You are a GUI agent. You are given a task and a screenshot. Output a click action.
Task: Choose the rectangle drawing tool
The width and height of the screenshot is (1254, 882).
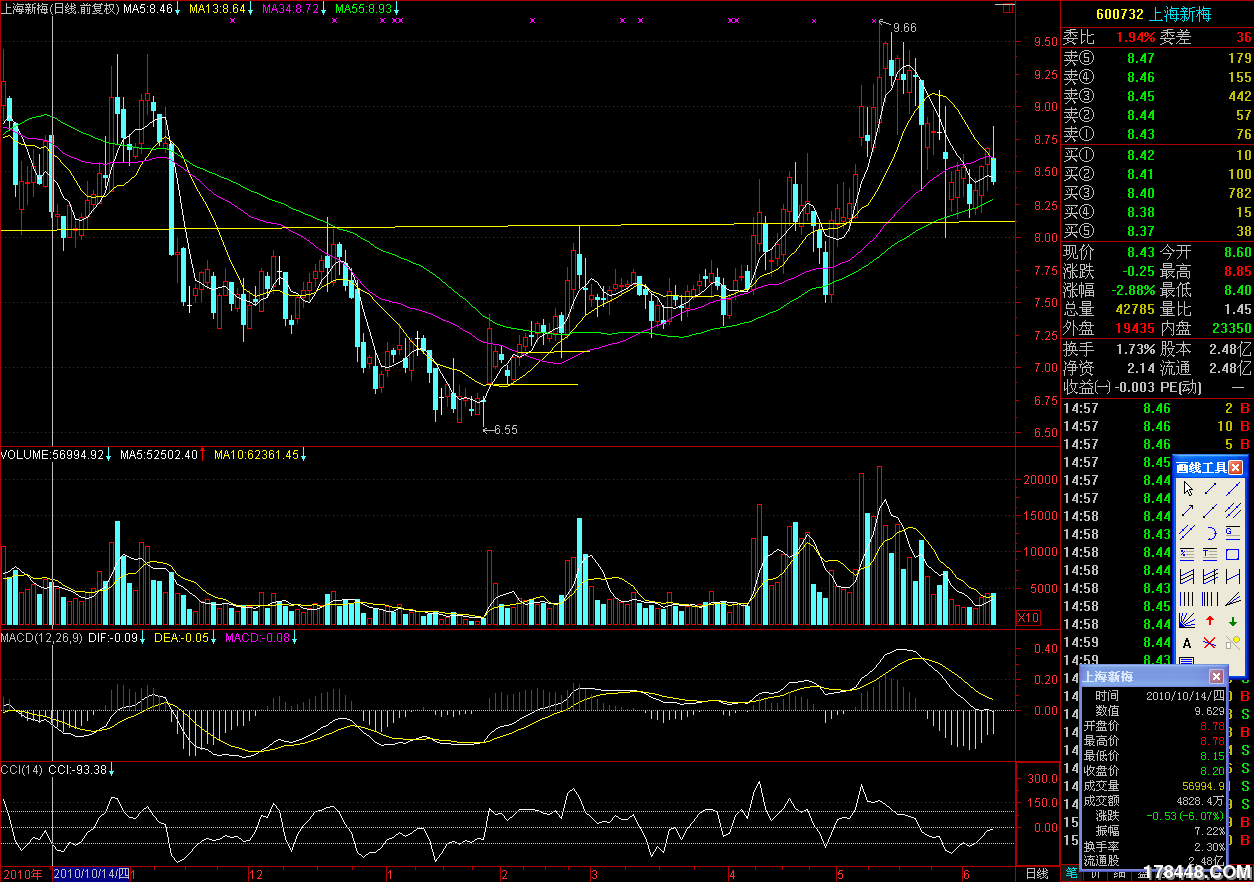(x=1233, y=554)
